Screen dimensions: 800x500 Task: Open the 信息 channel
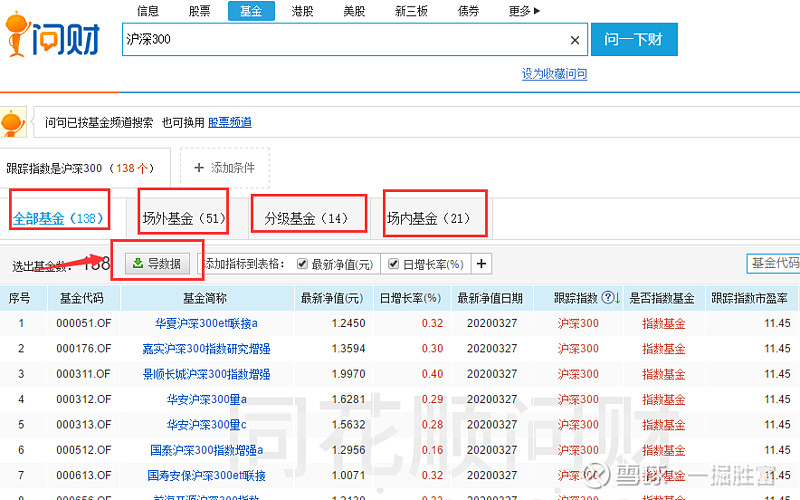[148, 11]
